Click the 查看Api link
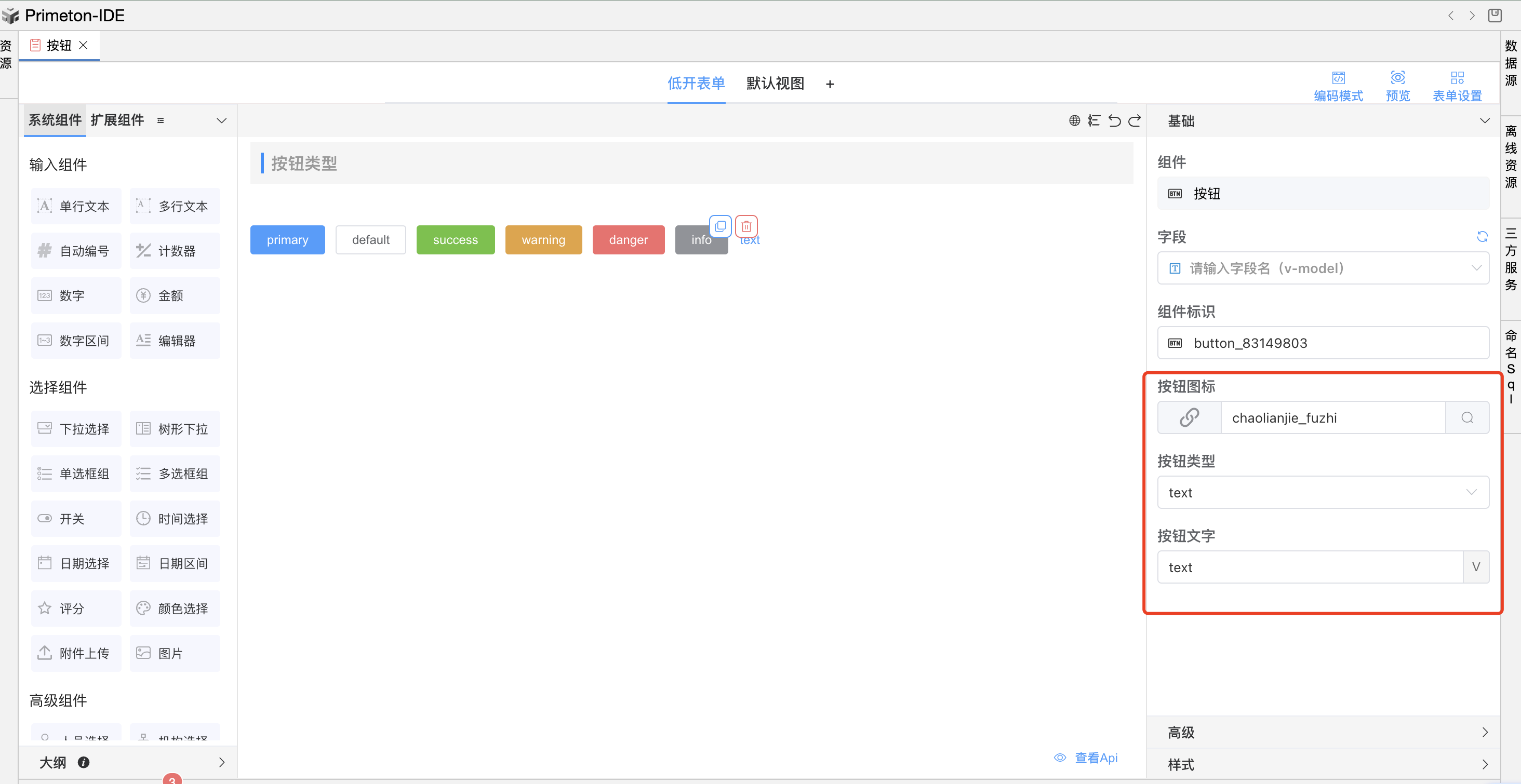1521x784 pixels. coord(1086,758)
